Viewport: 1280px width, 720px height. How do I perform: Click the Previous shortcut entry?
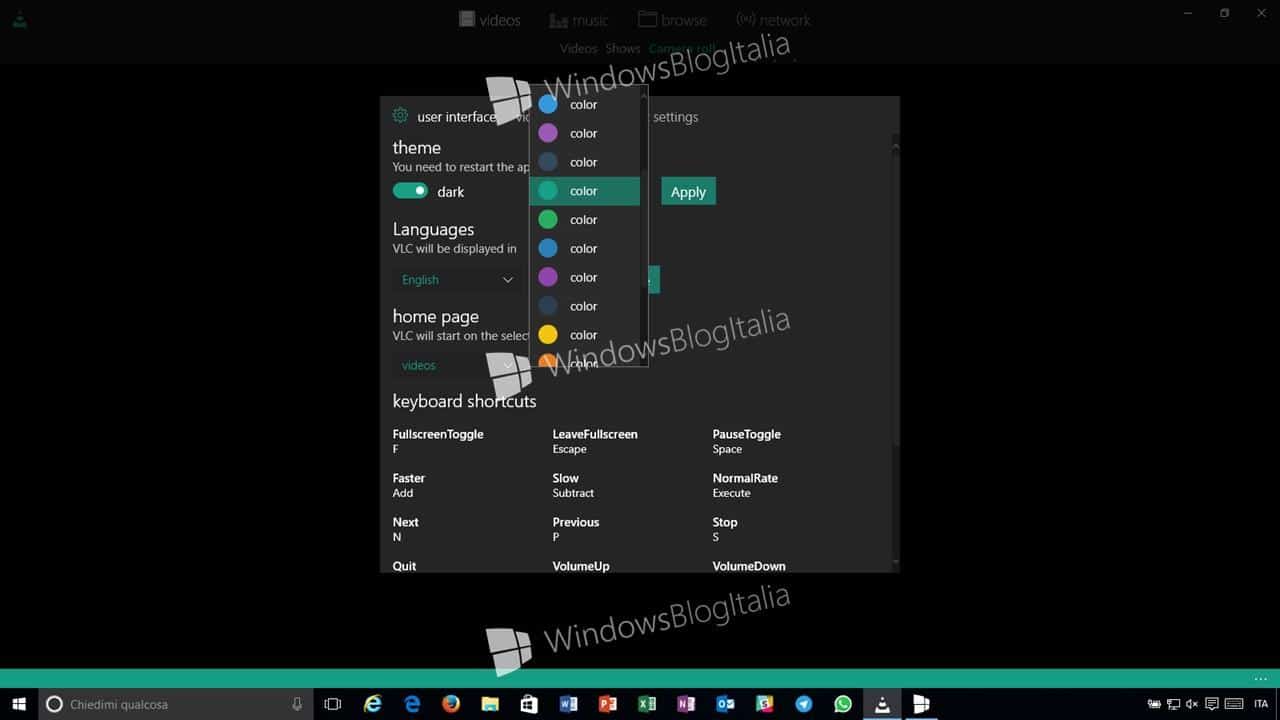(576, 529)
